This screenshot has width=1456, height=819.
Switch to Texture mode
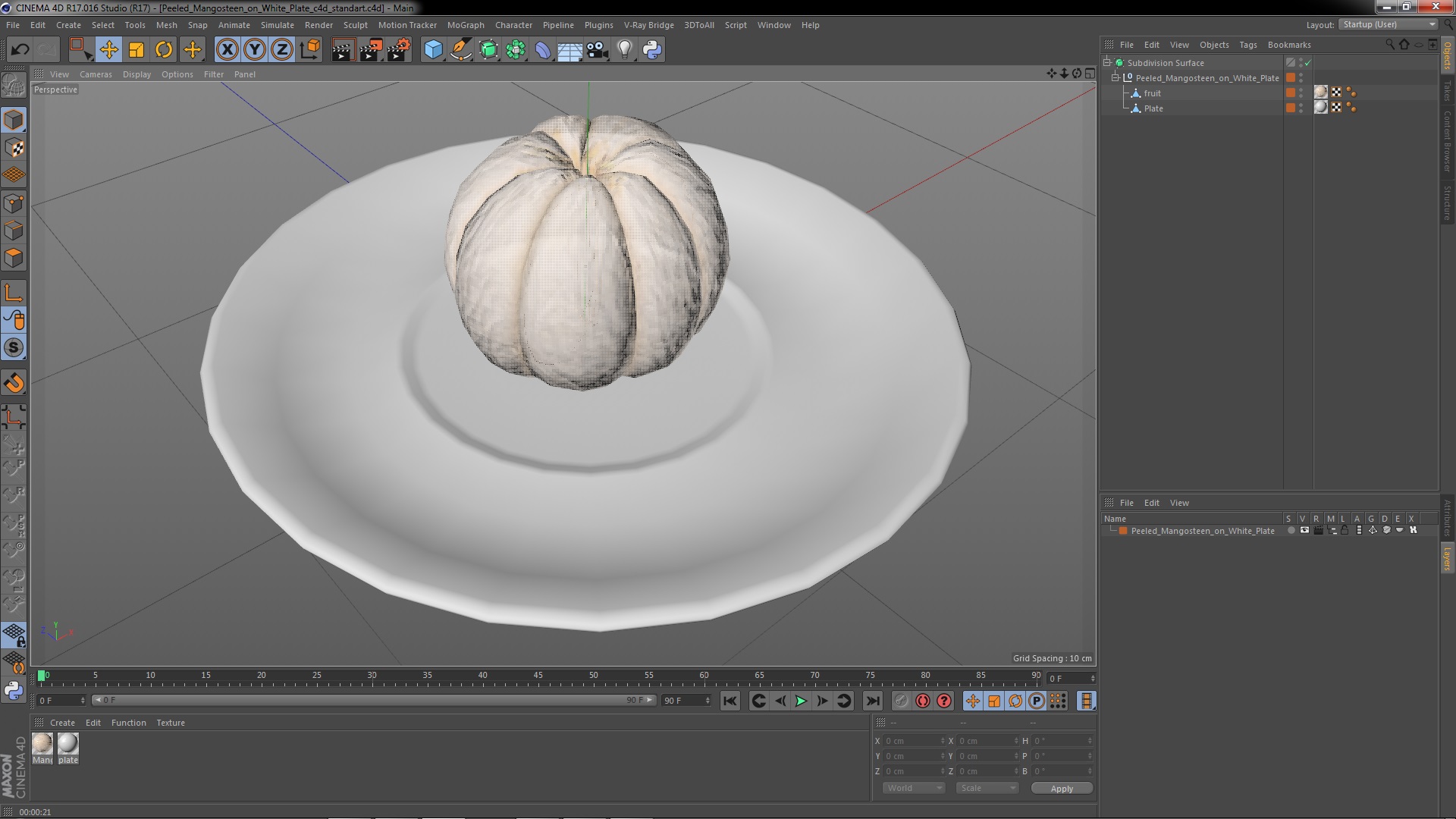pyautogui.click(x=14, y=148)
